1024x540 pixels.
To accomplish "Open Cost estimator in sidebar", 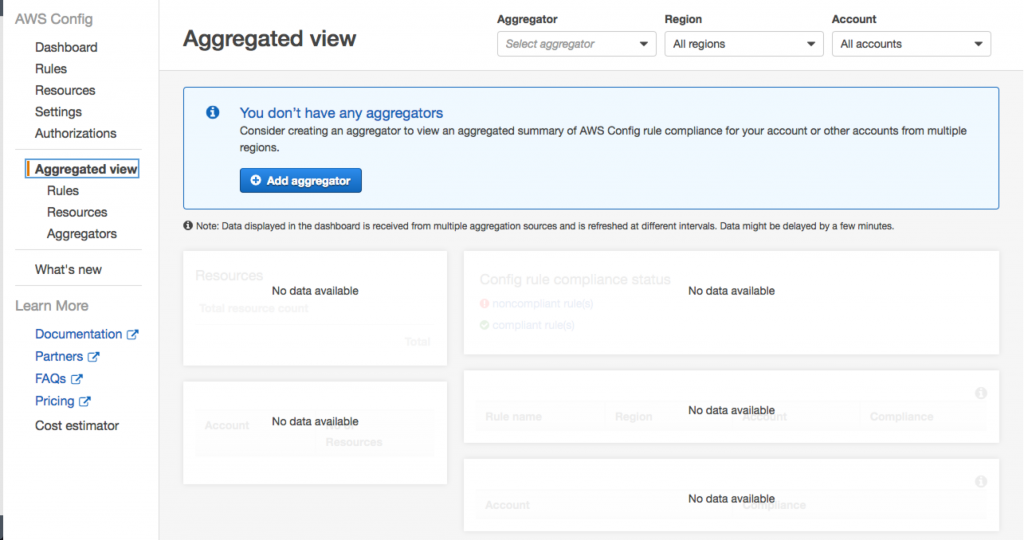I will click(x=76, y=426).
